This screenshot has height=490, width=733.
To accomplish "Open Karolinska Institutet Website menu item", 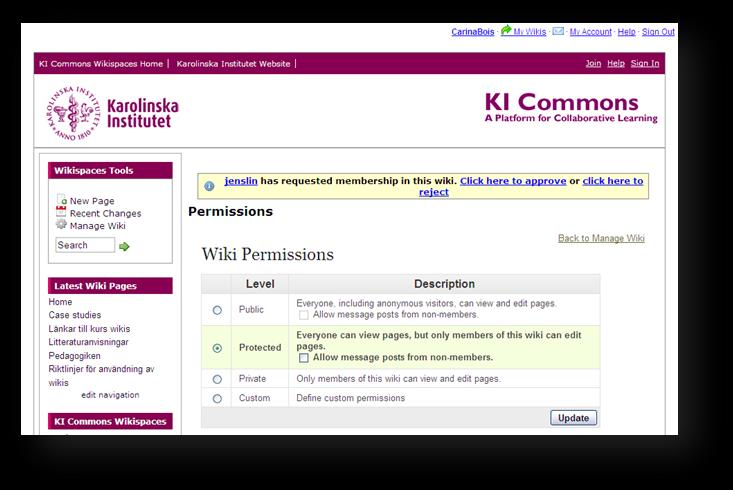I will (233, 64).
